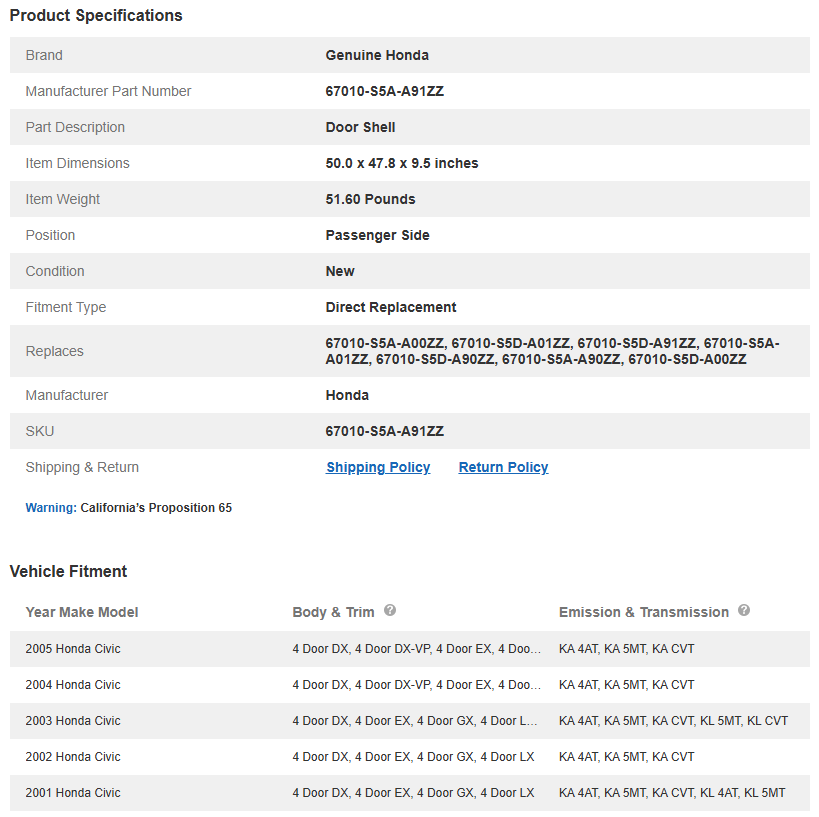
Task: Click the 2001 Civic emission codes cell
Action: click(x=672, y=793)
